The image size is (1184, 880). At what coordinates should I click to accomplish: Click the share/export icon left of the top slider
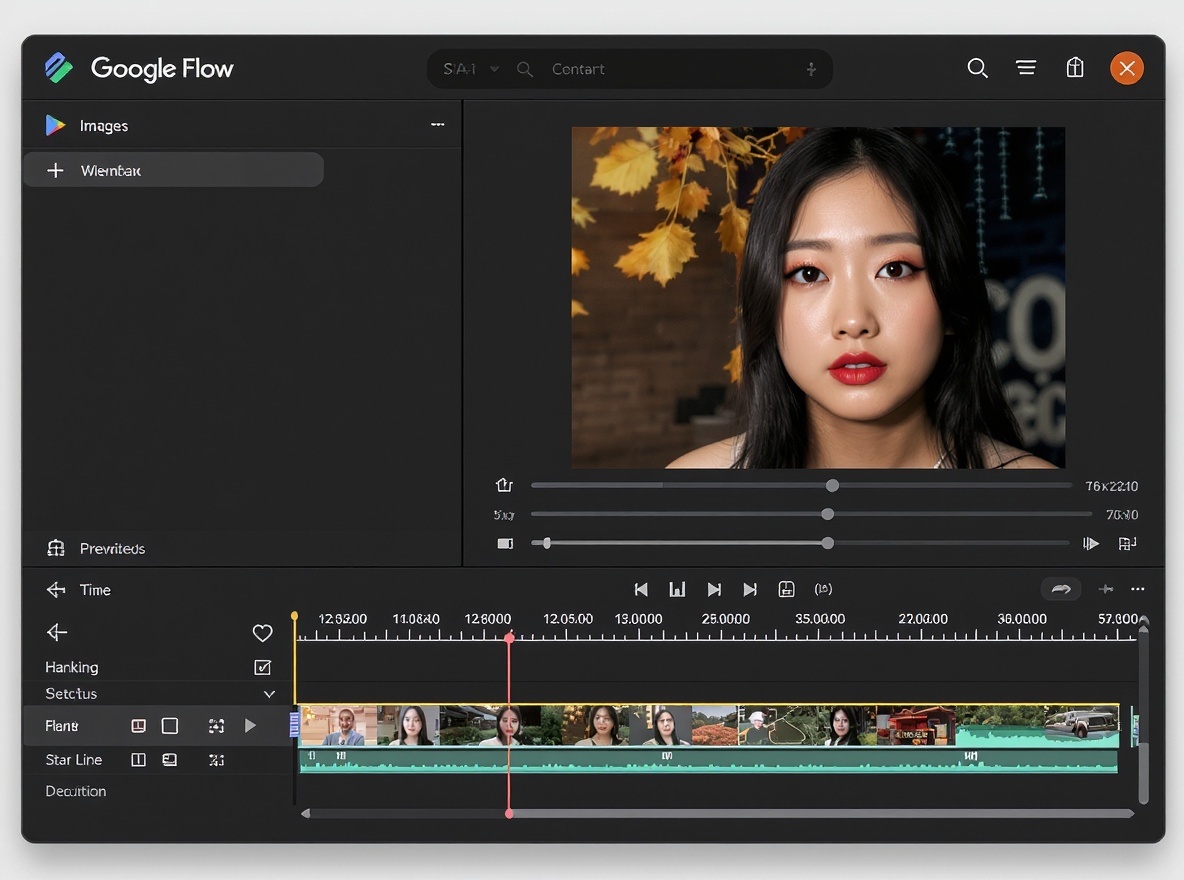(x=504, y=485)
